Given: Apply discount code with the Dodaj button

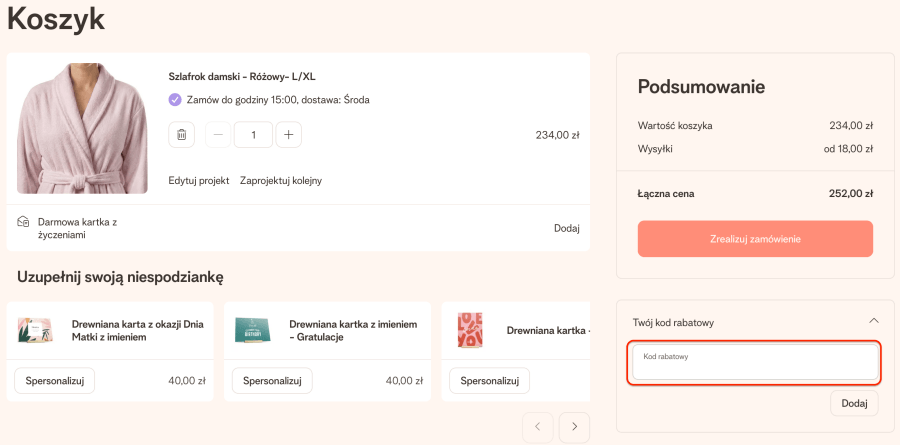Looking at the screenshot, I should [x=854, y=403].
